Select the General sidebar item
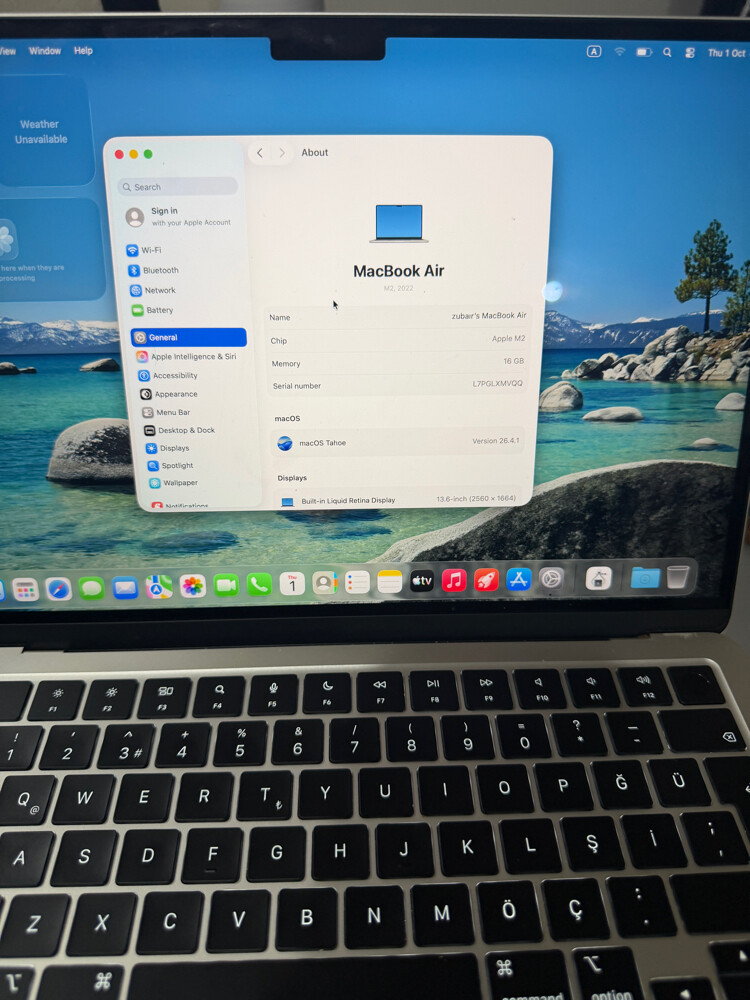Viewport: 750px width, 1000px height. click(x=189, y=337)
